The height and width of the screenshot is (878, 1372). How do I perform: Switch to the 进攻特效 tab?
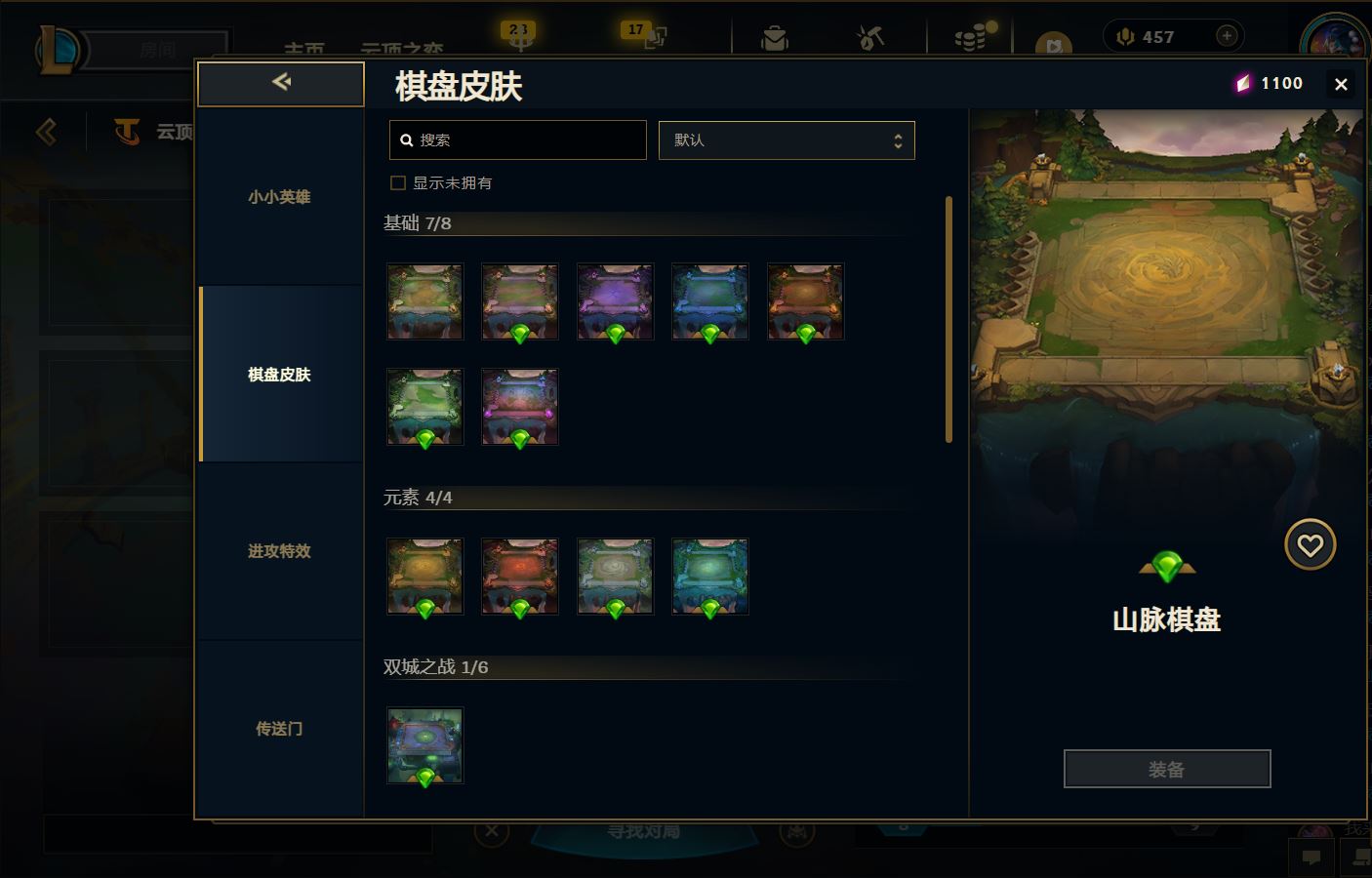pyautogui.click(x=280, y=551)
